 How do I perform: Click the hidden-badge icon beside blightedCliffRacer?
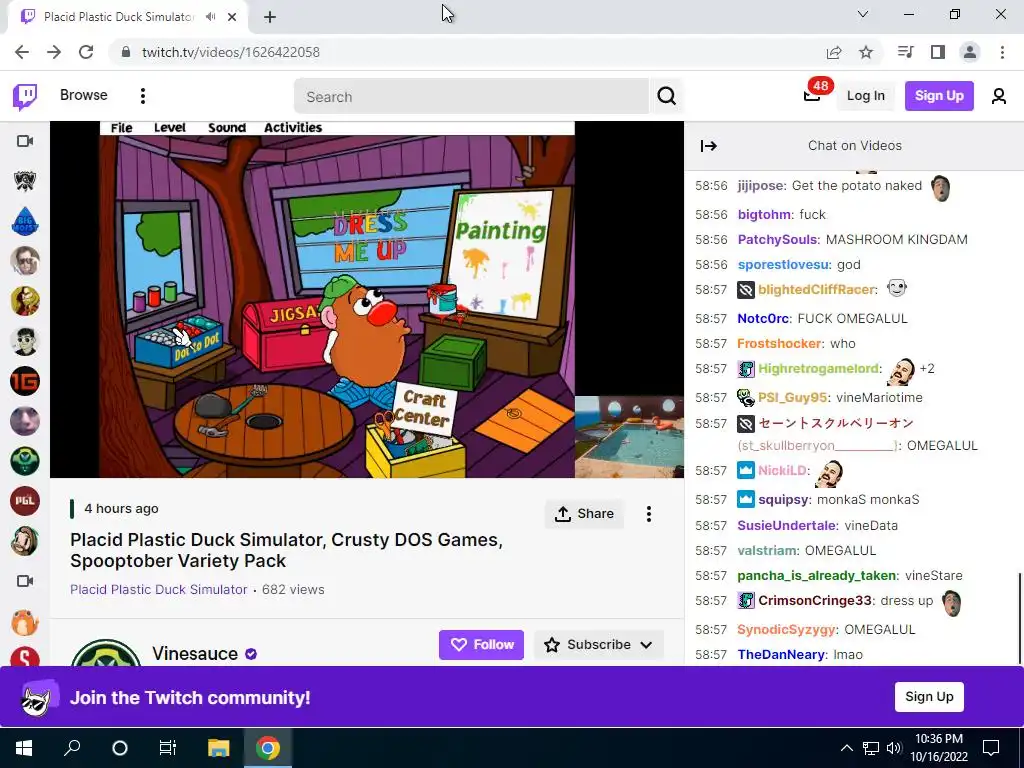point(746,290)
